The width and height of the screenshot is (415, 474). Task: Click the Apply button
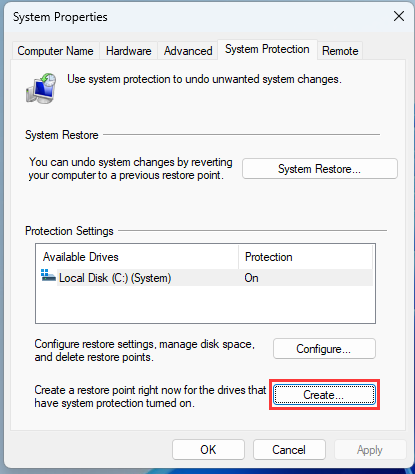[370, 450]
